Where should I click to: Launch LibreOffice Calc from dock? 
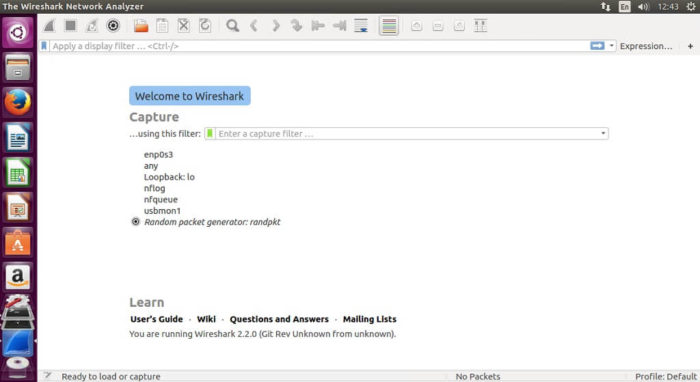point(18,172)
